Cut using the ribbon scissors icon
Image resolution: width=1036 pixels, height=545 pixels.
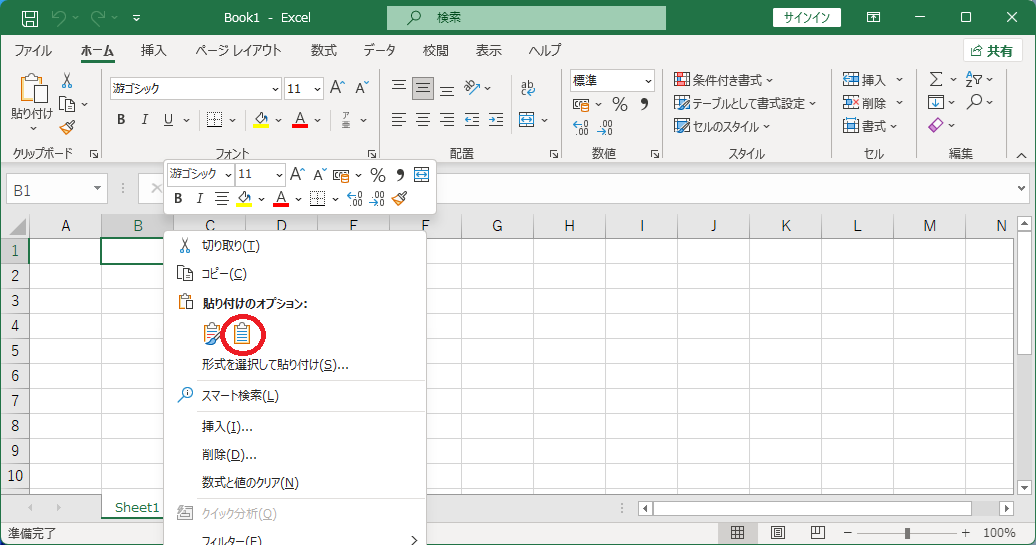pyautogui.click(x=67, y=81)
